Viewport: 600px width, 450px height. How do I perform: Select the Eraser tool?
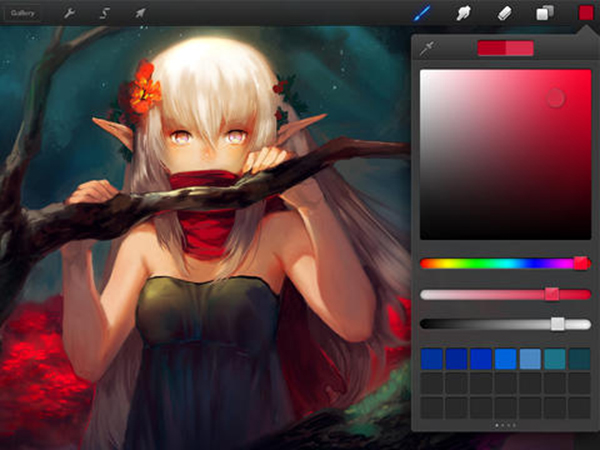pyautogui.click(x=504, y=13)
